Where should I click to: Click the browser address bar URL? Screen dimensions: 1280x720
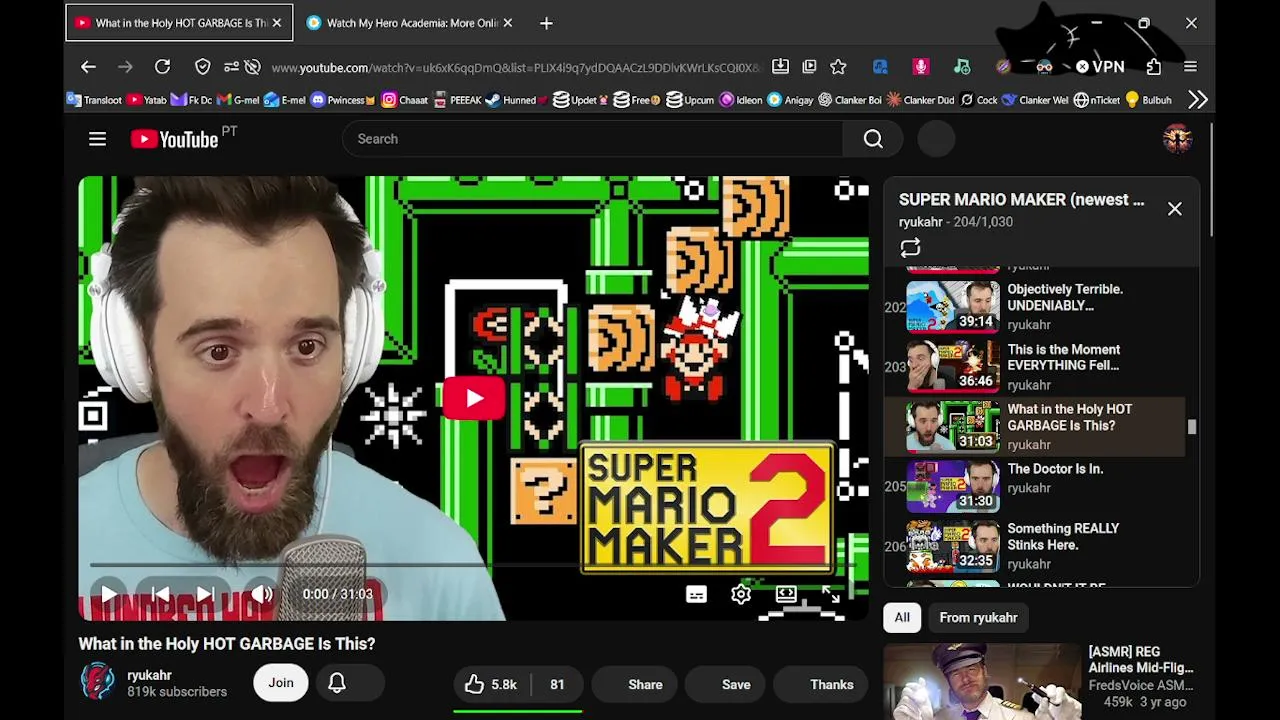(515, 68)
